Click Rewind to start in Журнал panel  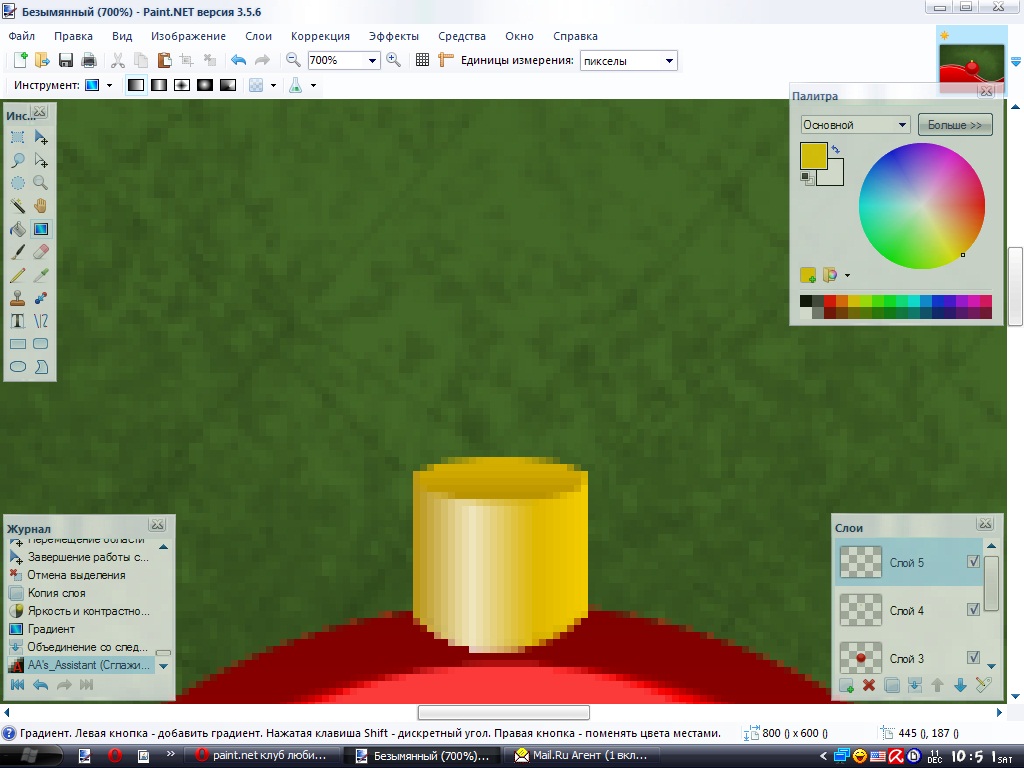tap(18, 684)
